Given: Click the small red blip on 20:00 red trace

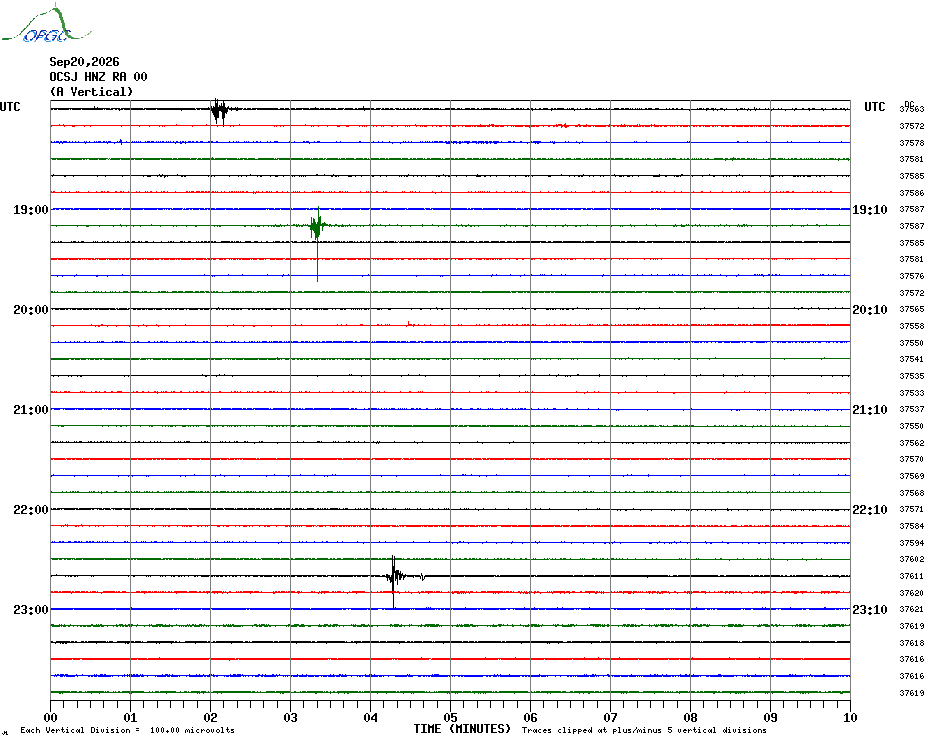Looking at the screenshot, I should point(410,323).
